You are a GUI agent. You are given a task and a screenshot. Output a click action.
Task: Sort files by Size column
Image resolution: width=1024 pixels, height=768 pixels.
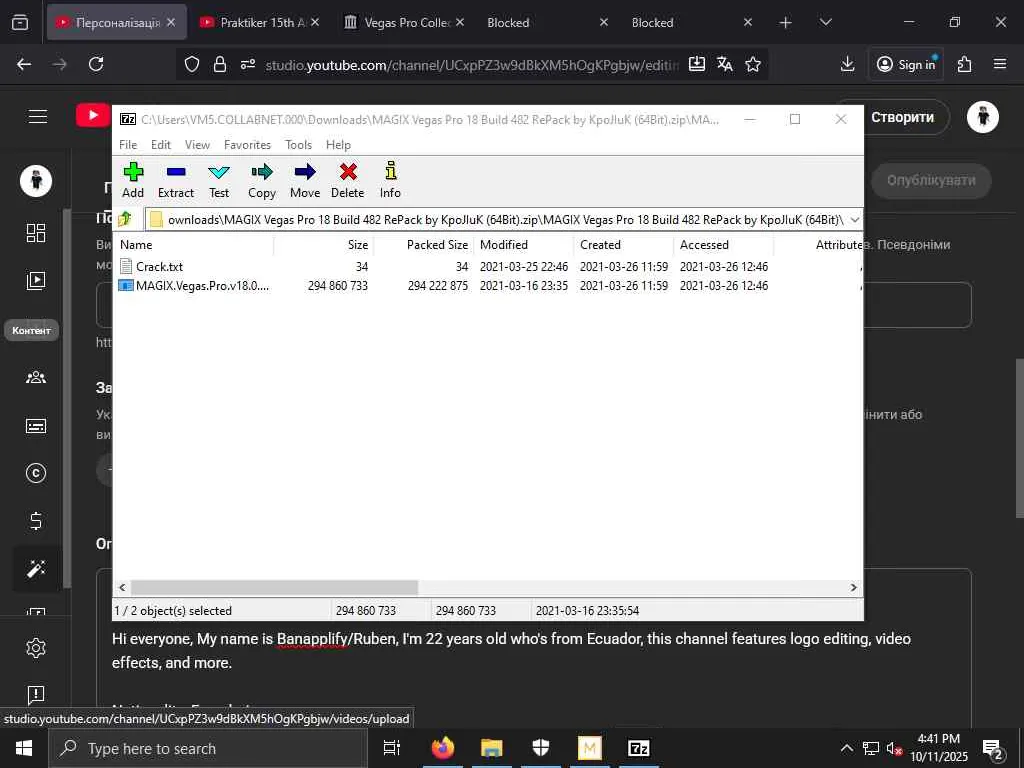(324, 245)
